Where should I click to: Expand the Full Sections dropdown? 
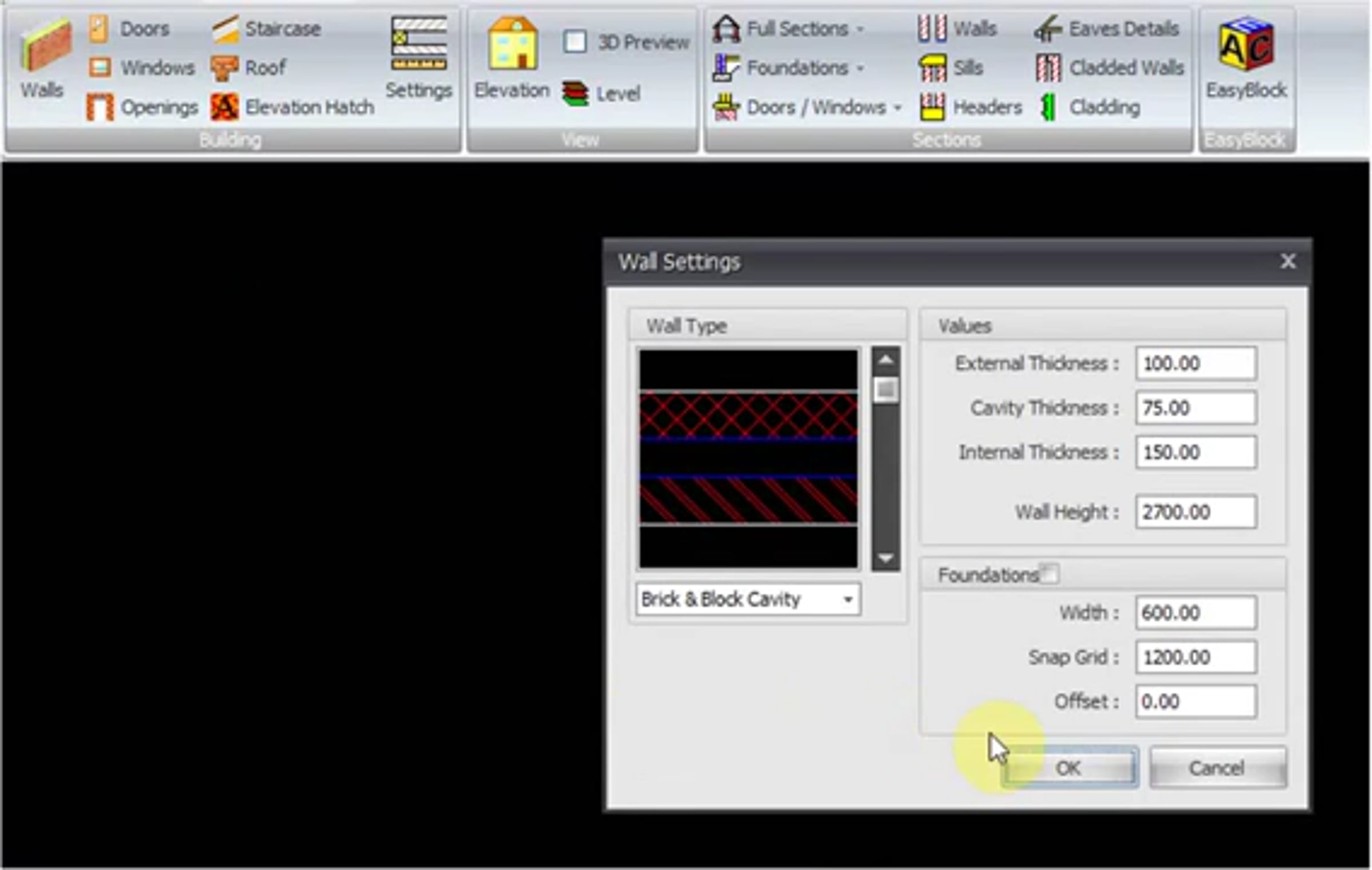click(x=860, y=29)
